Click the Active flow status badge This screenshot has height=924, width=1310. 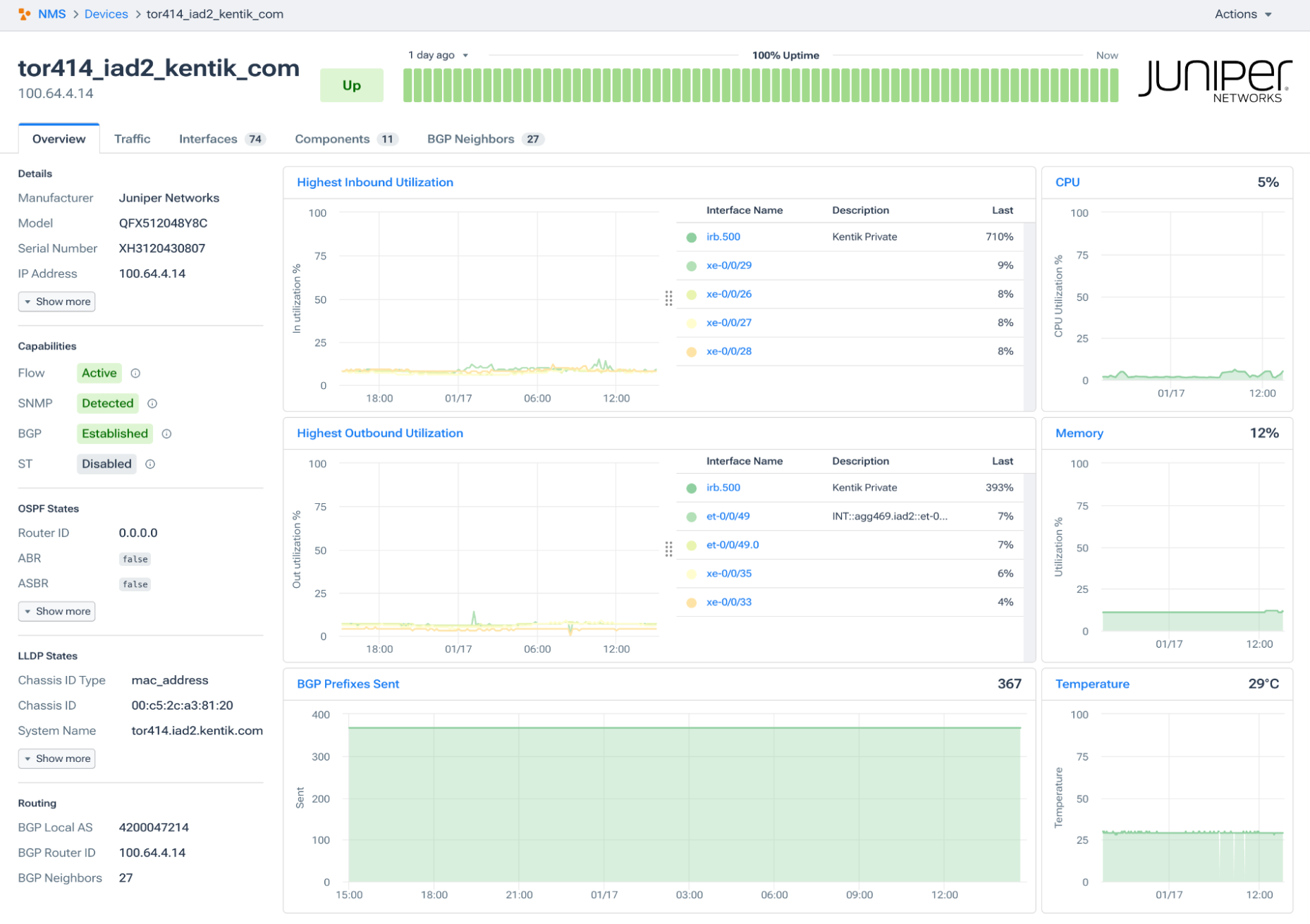tap(99, 374)
